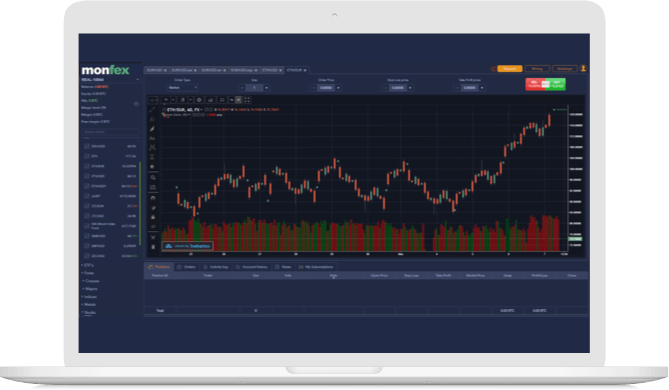669x390 pixels.
Task: Close the ETHEUR chart tab
Action: (x=305, y=70)
